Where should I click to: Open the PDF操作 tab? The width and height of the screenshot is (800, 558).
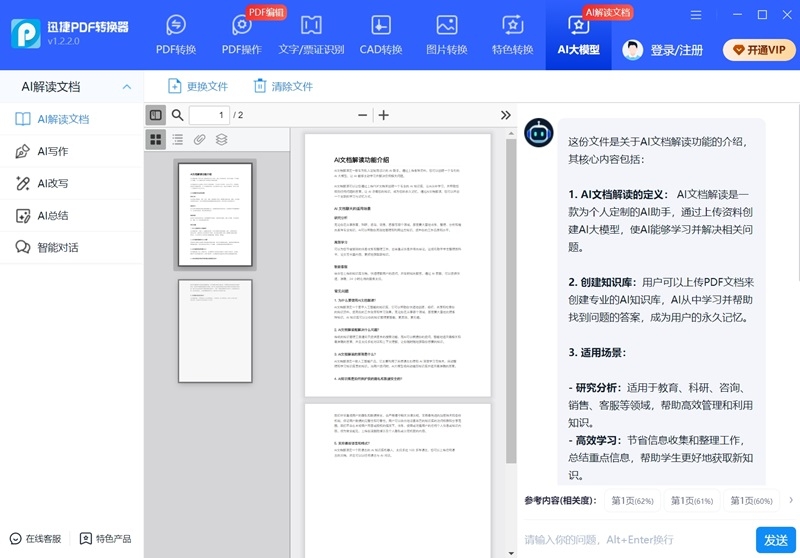[x=241, y=35]
